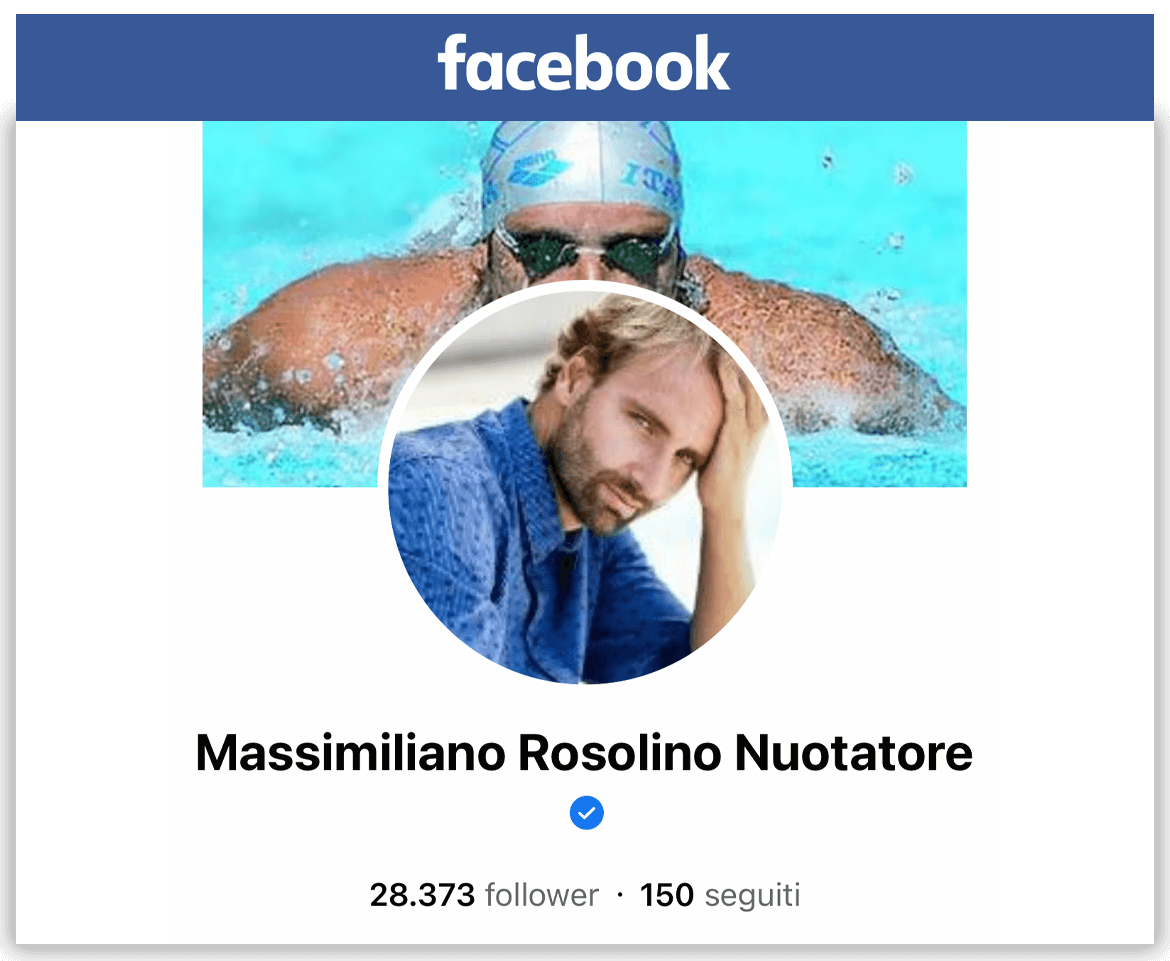Image resolution: width=1170 pixels, height=961 pixels.
Task: Open the circular profile picture
Action: coord(585,483)
